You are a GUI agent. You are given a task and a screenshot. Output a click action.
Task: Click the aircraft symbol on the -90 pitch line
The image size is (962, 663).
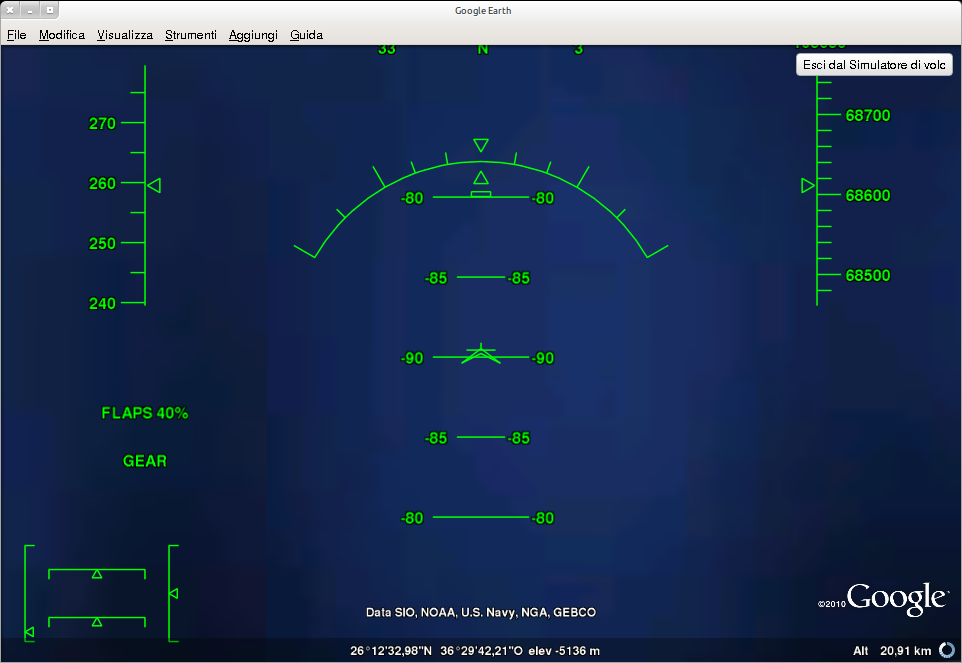(481, 355)
